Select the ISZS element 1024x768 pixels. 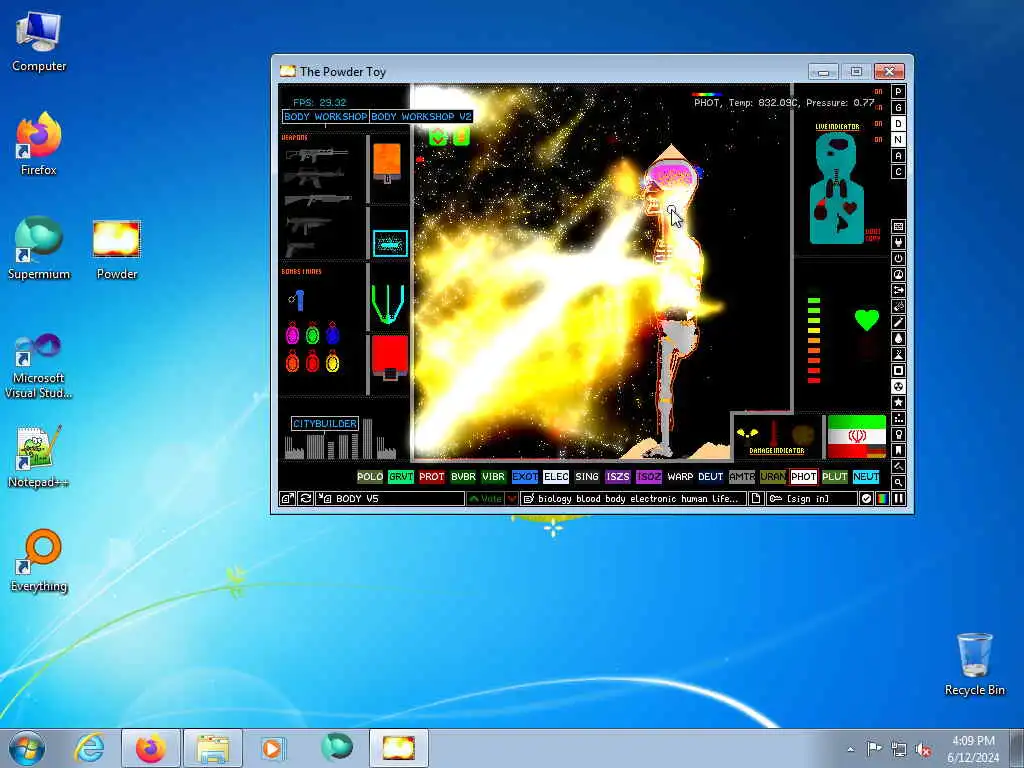tap(618, 477)
